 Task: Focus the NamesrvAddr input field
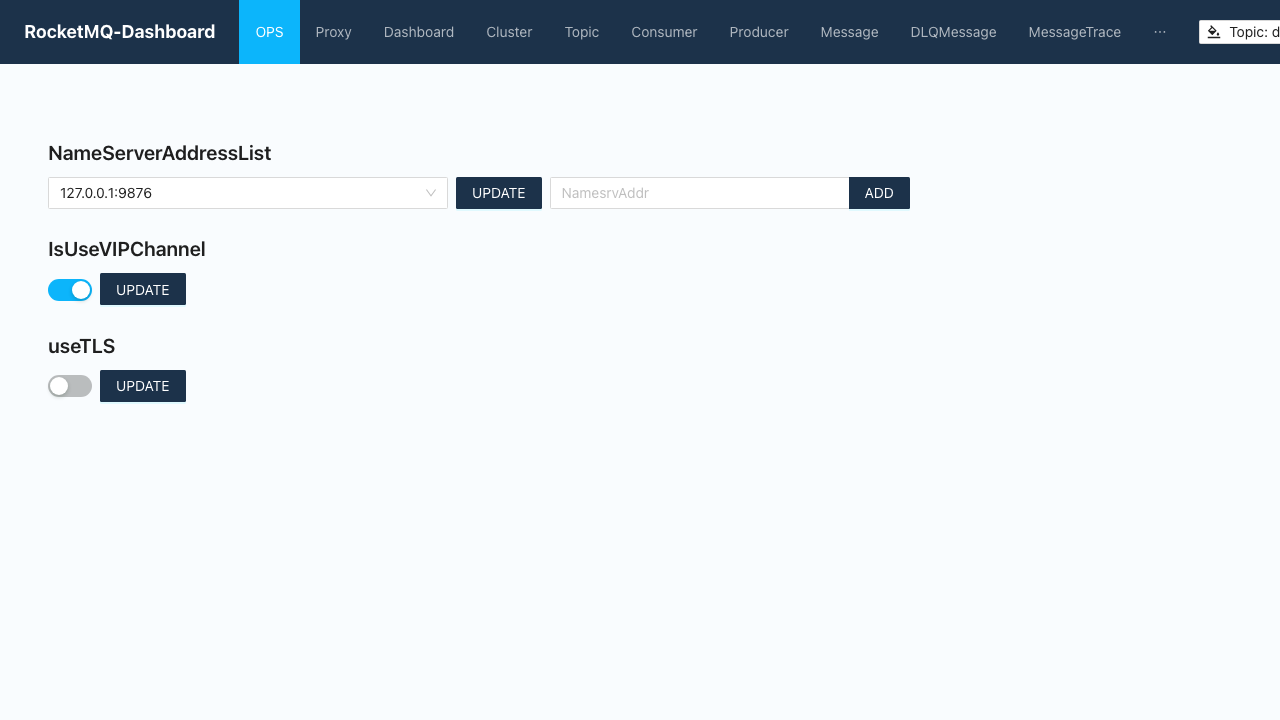click(700, 193)
